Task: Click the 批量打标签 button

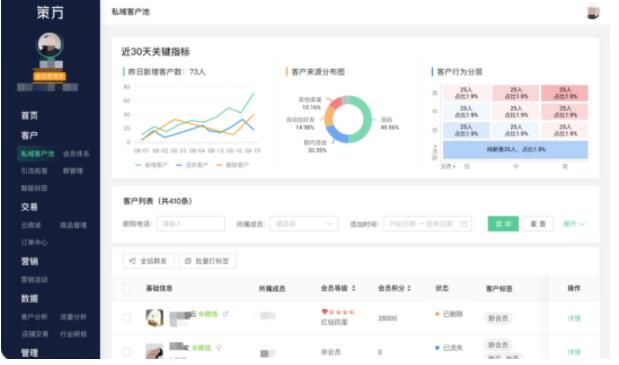Action: [207, 261]
